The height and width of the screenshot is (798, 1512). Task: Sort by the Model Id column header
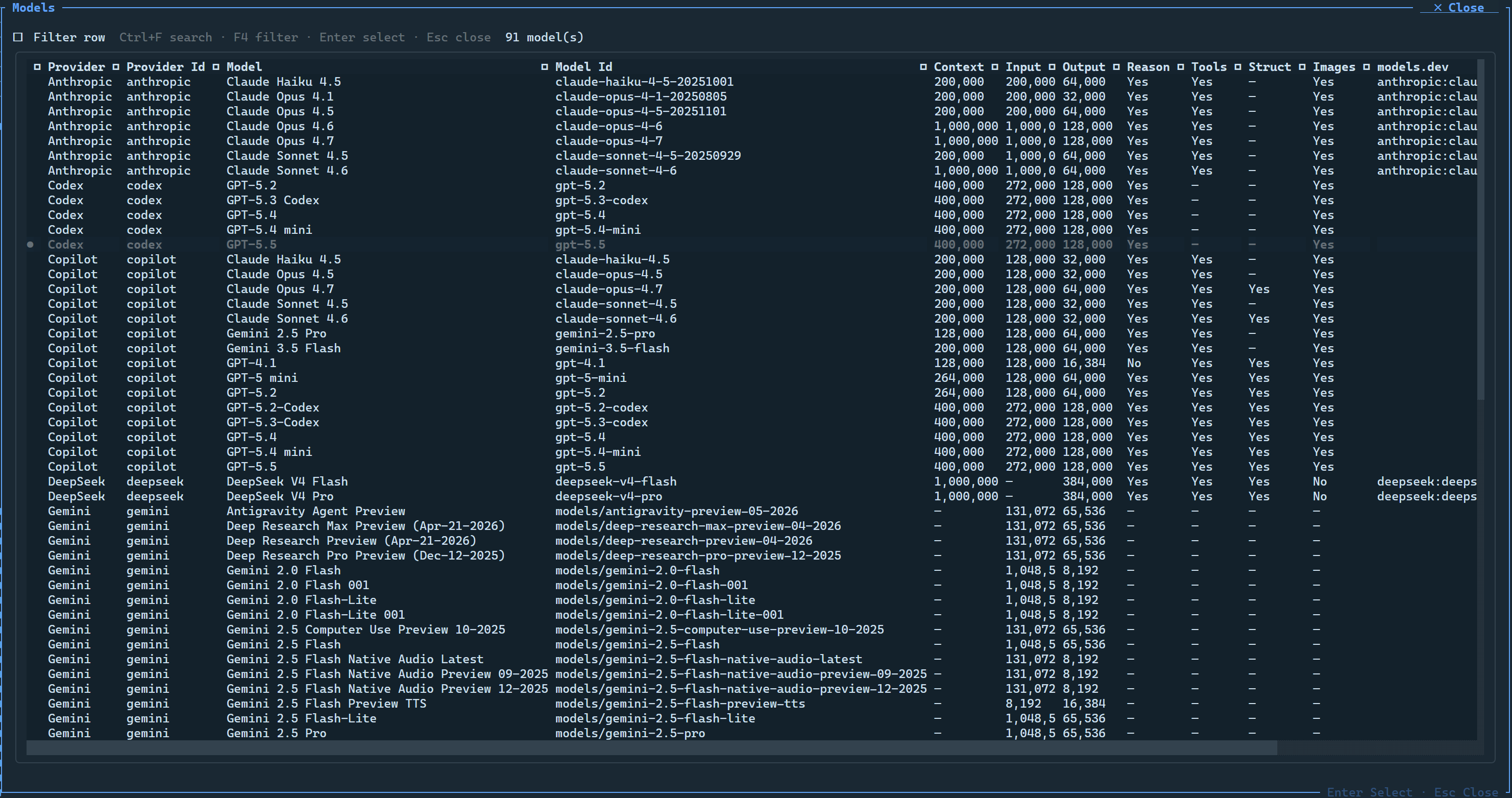(583, 67)
